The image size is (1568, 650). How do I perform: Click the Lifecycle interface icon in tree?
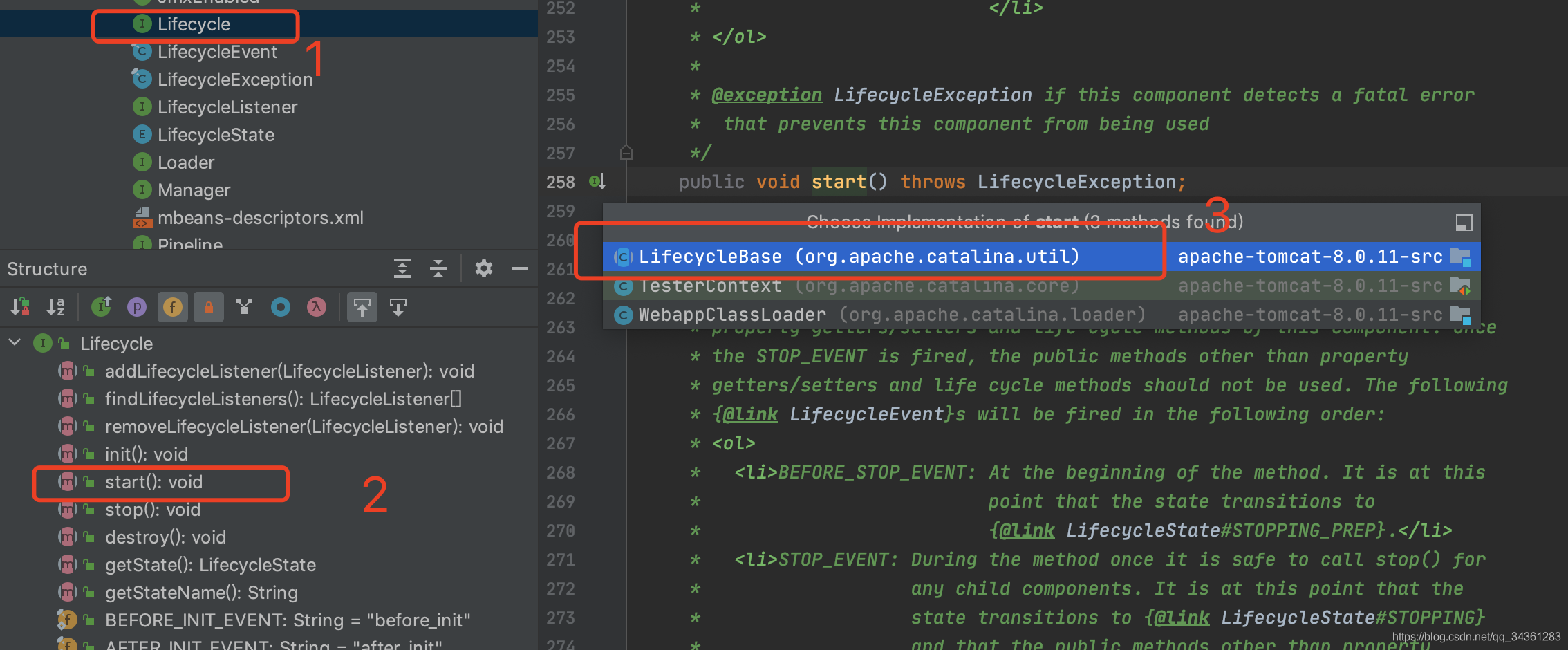(x=142, y=24)
